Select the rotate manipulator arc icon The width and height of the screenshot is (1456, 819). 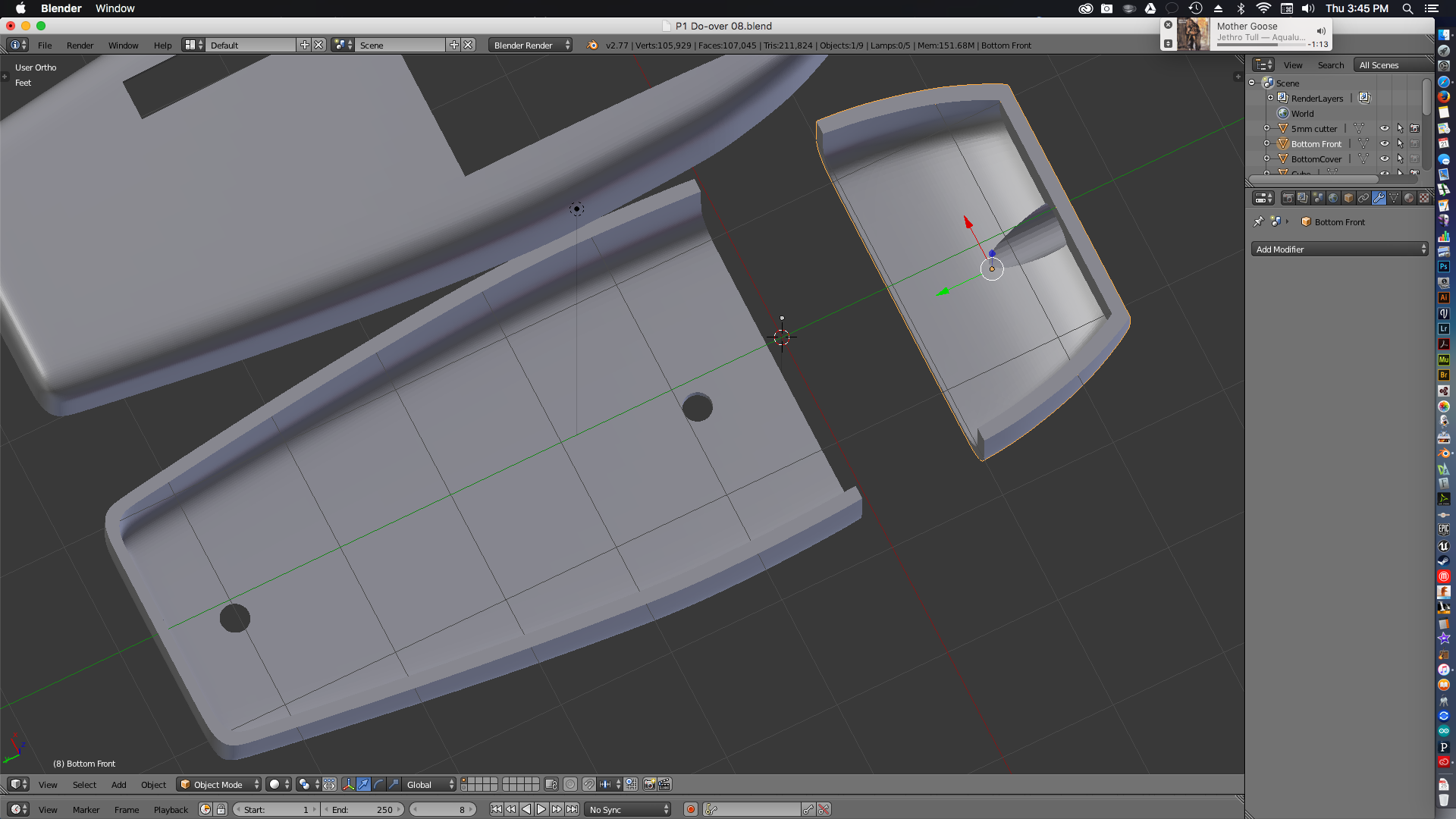[378, 784]
